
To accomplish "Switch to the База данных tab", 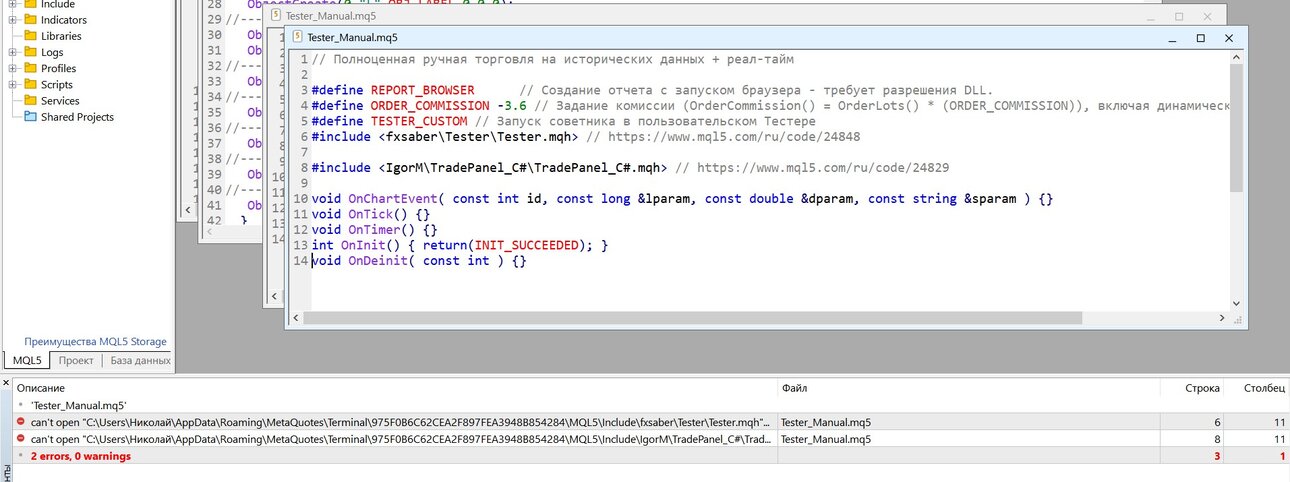I will pyautogui.click(x=140, y=360).
